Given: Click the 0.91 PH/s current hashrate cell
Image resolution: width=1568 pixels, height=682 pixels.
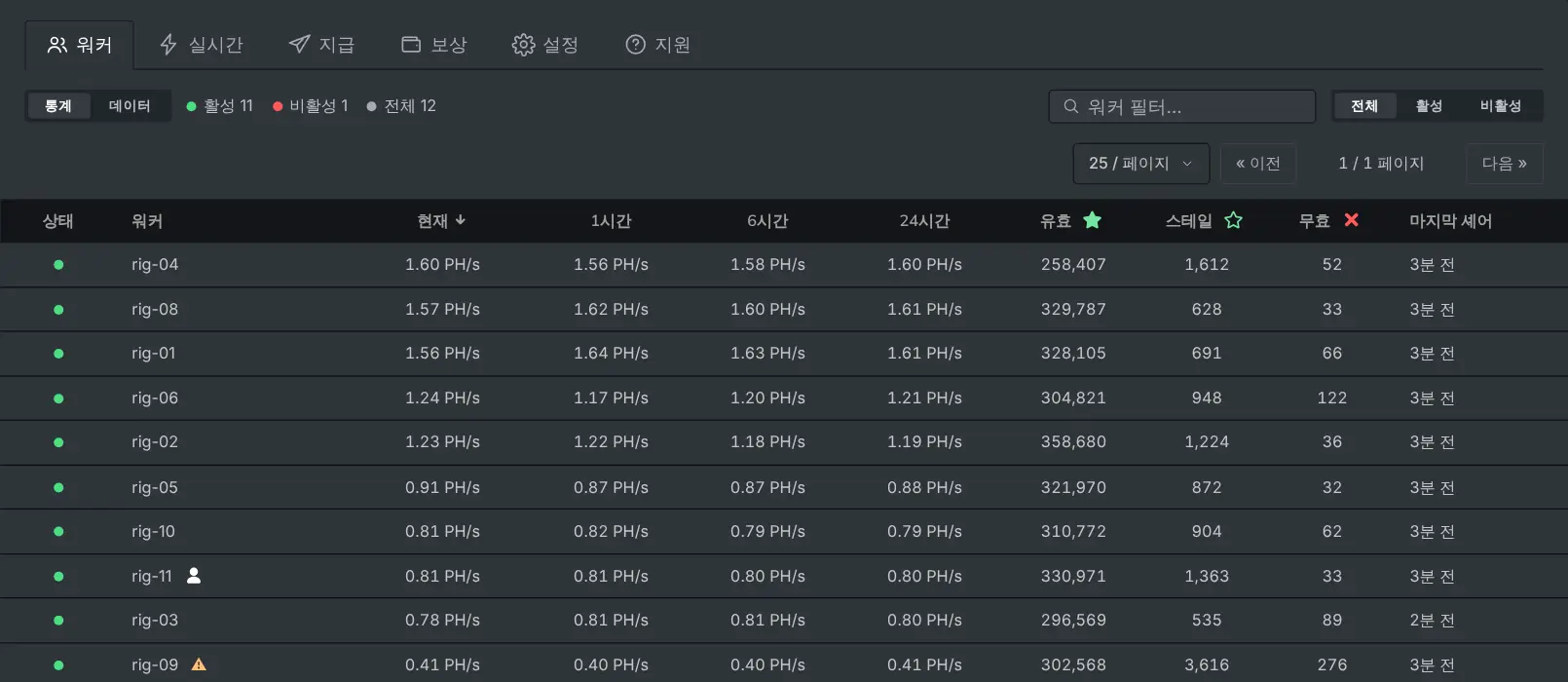Looking at the screenshot, I should [x=442, y=487].
